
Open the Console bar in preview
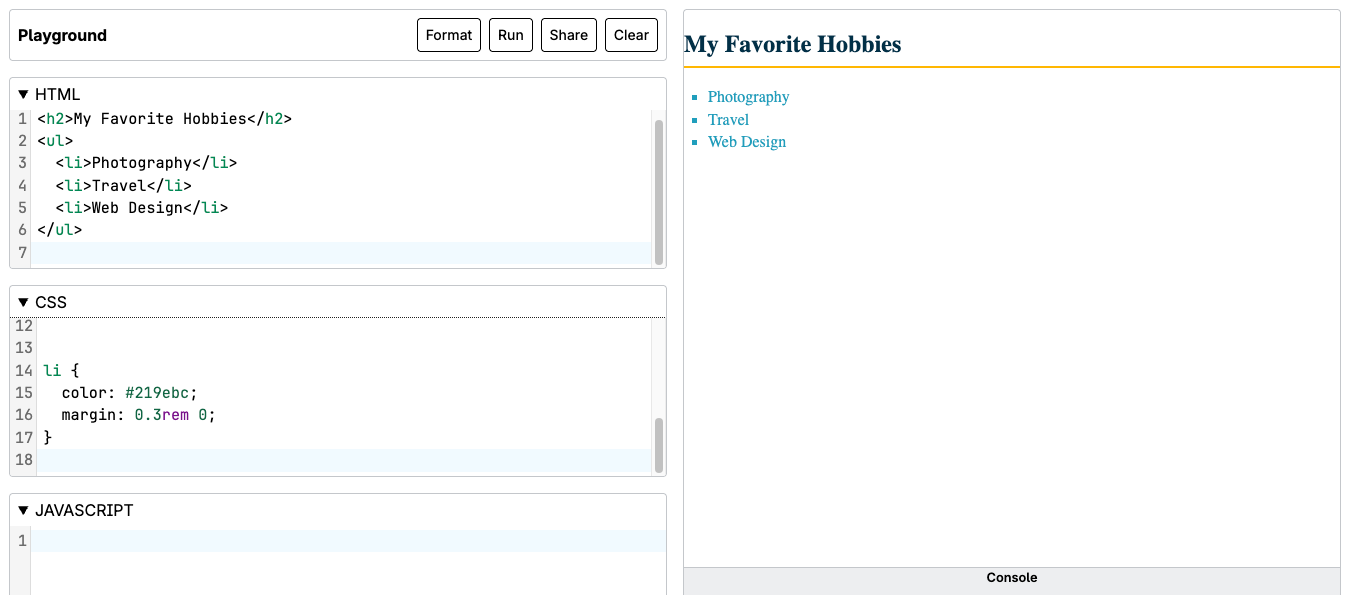coord(1011,578)
